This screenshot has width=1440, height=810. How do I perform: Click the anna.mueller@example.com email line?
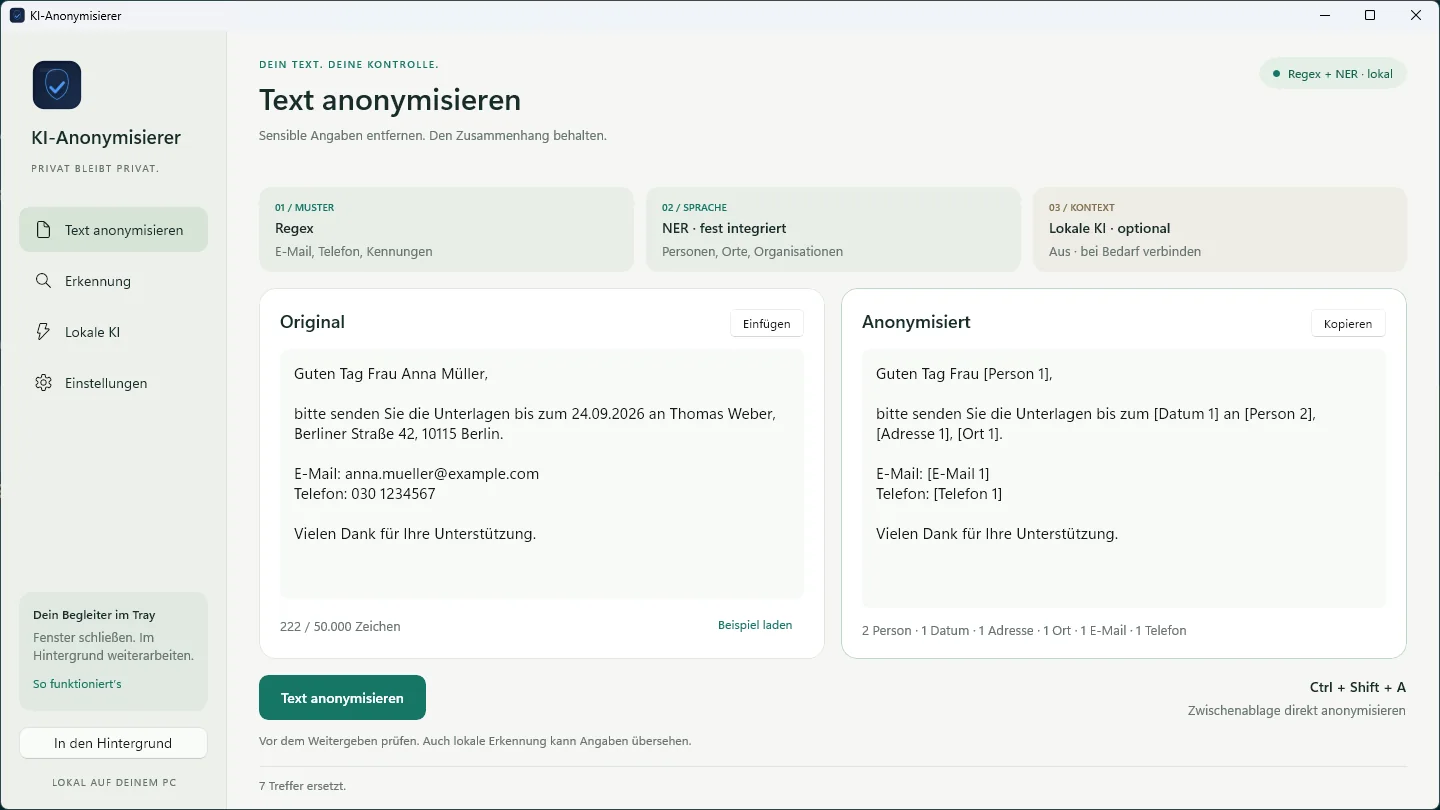pyautogui.click(x=417, y=474)
